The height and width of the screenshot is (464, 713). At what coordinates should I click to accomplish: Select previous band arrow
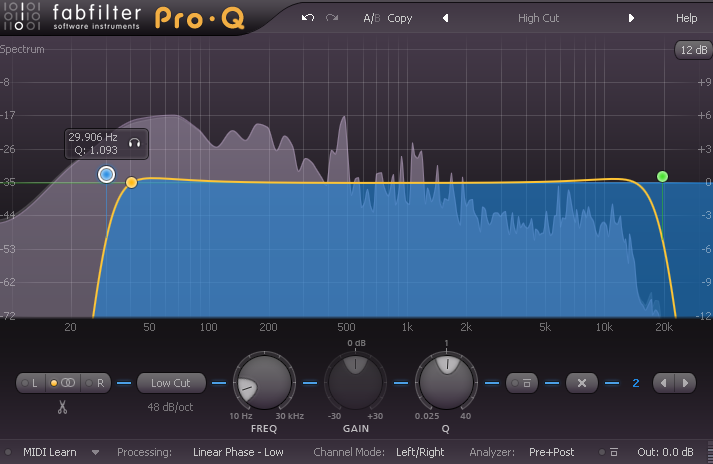(664, 383)
